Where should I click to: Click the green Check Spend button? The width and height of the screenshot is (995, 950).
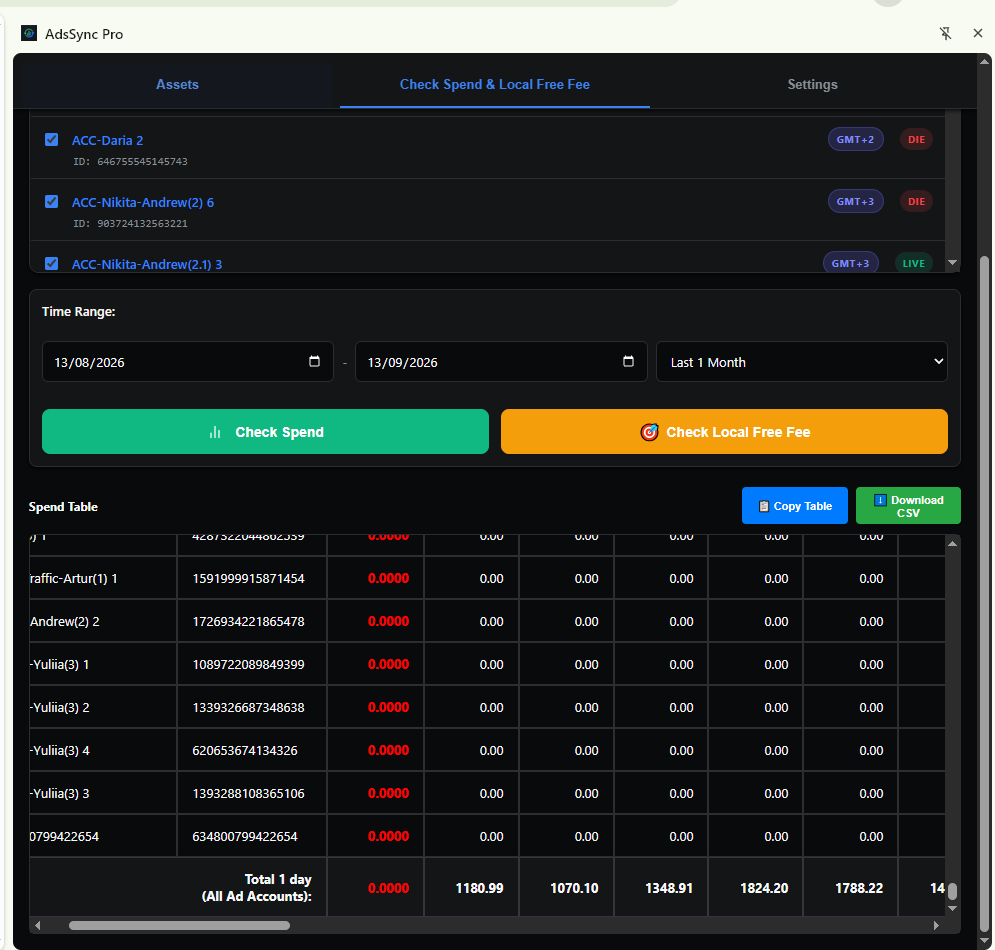click(x=265, y=432)
